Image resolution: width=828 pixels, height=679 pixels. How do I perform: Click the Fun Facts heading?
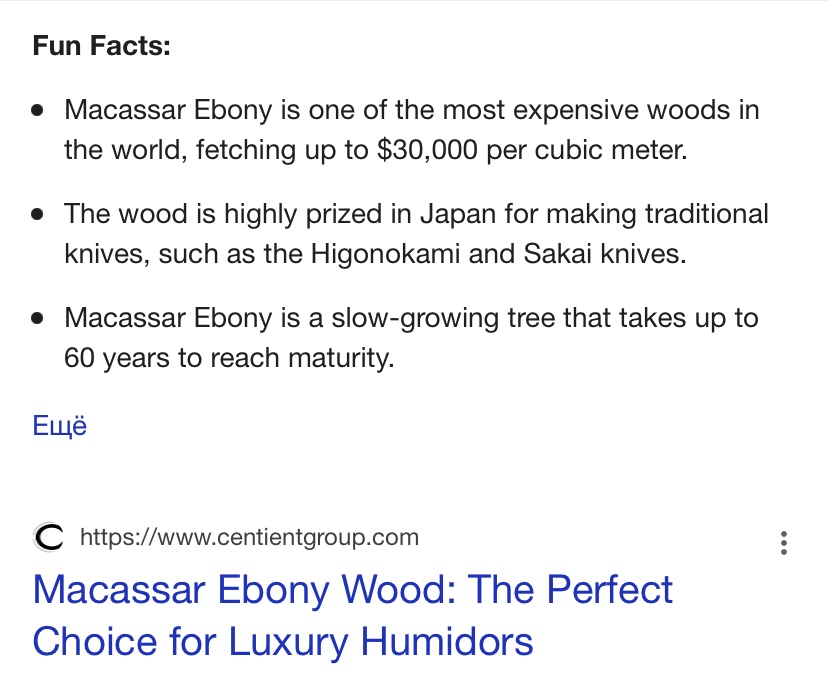[101, 45]
